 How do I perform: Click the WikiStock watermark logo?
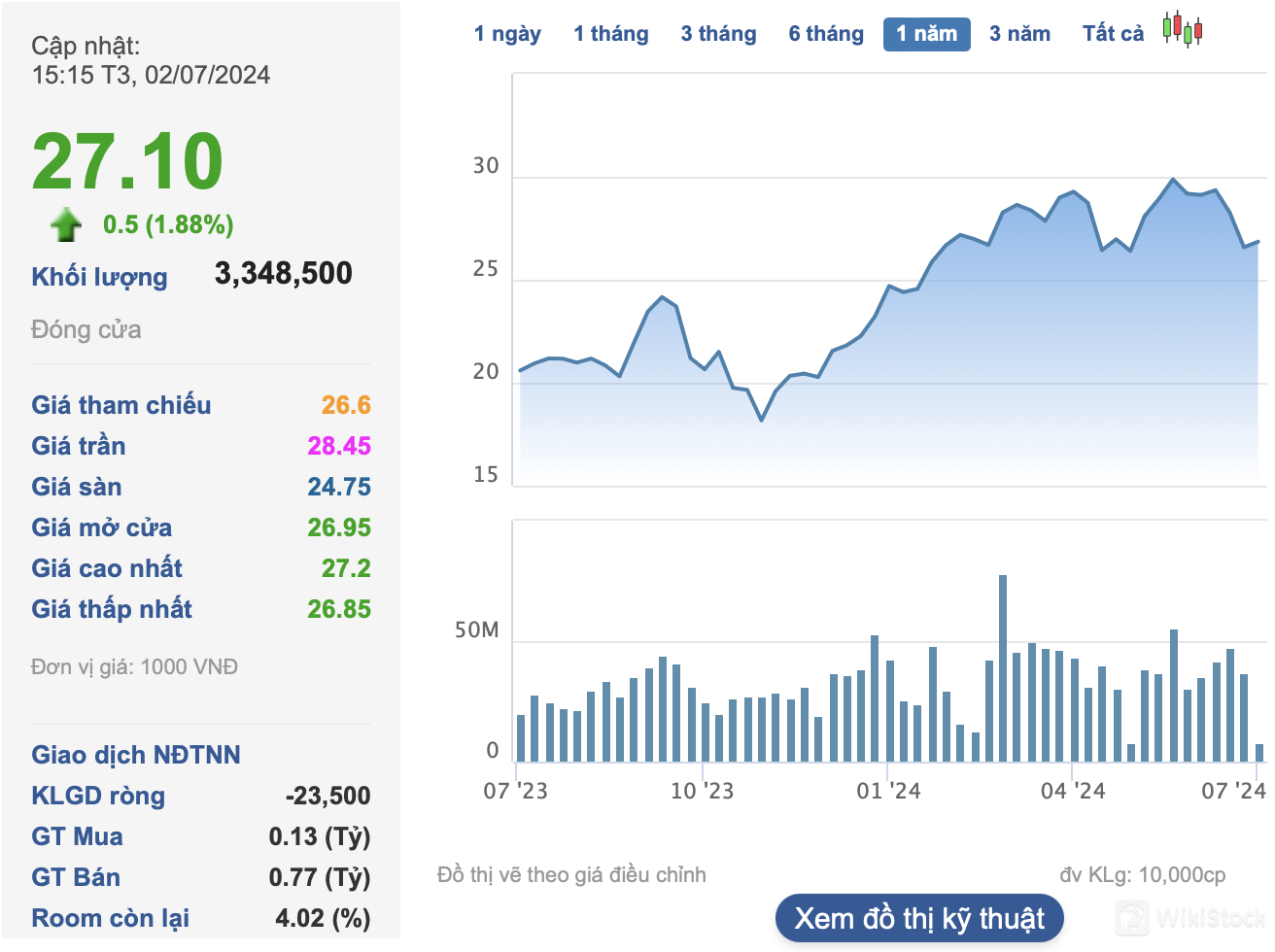[x=1190, y=918]
